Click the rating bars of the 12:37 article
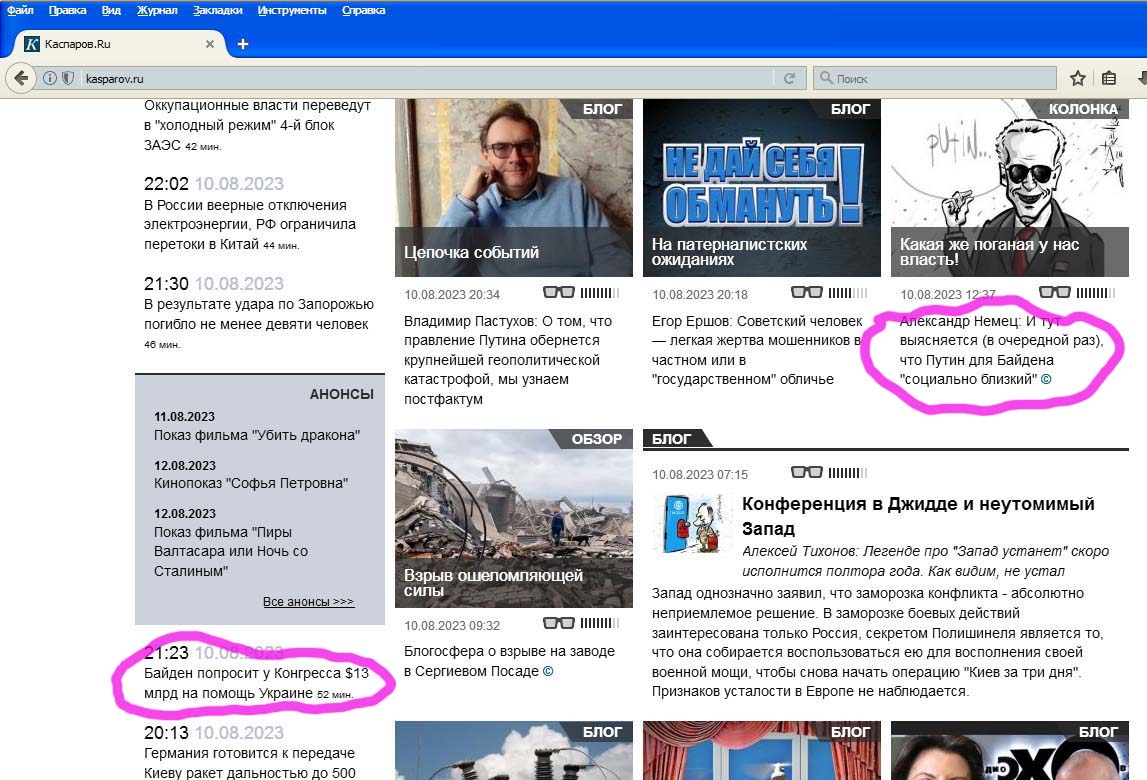This screenshot has width=1147, height=780. [x=1096, y=293]
